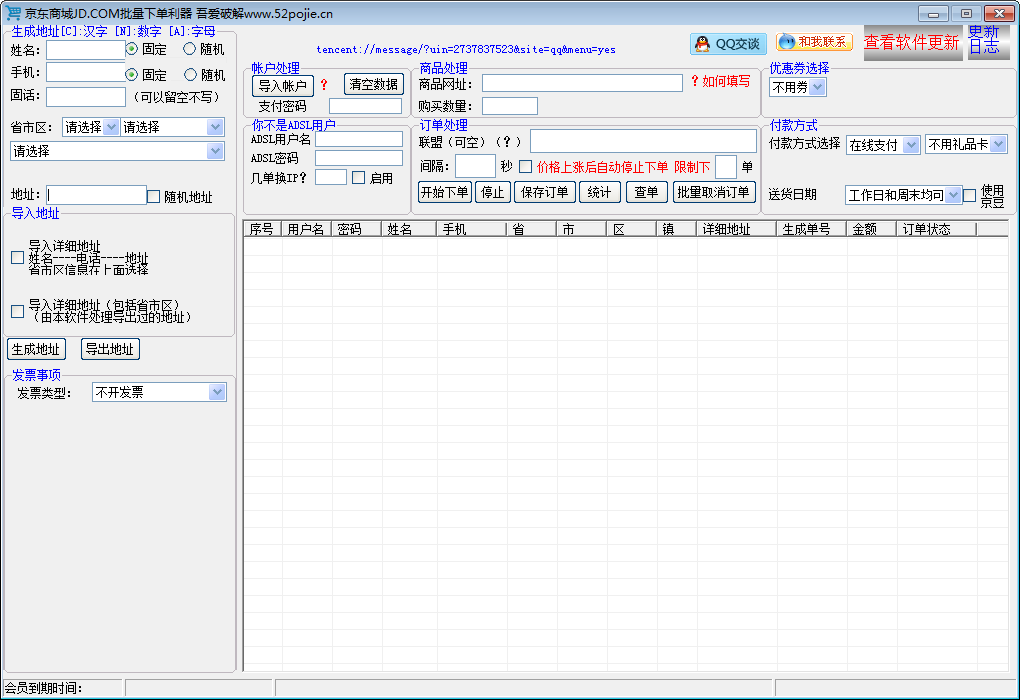Click 保存订单 button
This screenshot has width=1020, height=700.
pos(544,192)
